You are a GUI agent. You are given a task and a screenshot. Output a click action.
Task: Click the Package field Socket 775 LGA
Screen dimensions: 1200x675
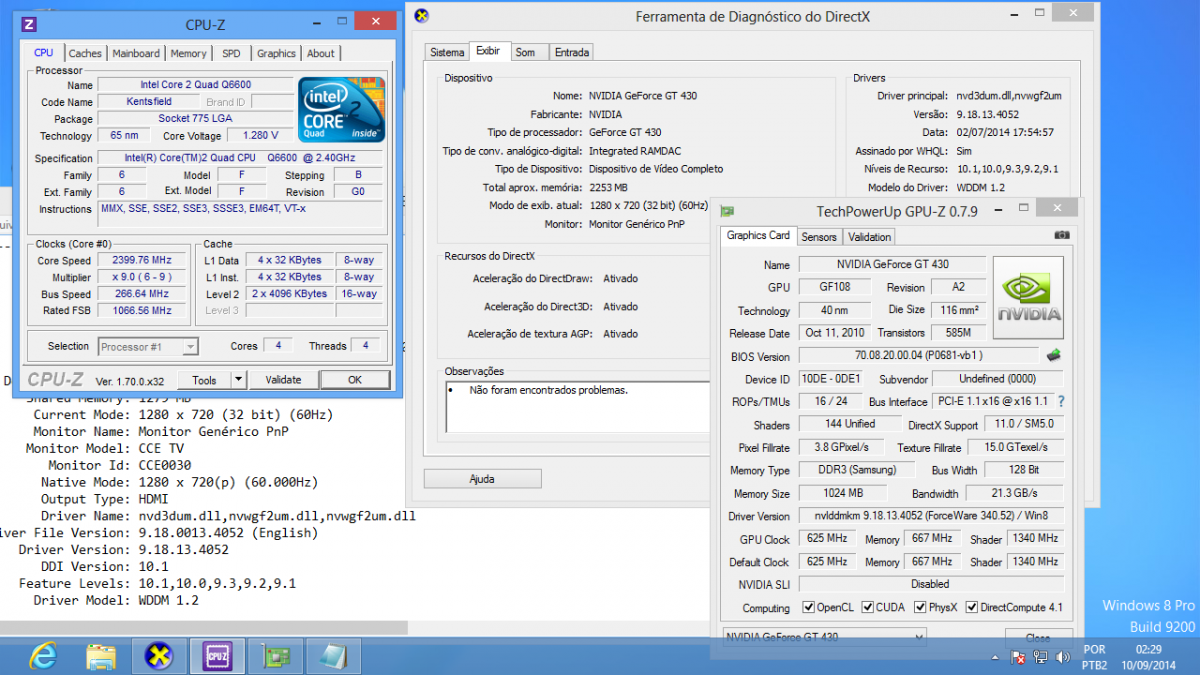(195, 118)
